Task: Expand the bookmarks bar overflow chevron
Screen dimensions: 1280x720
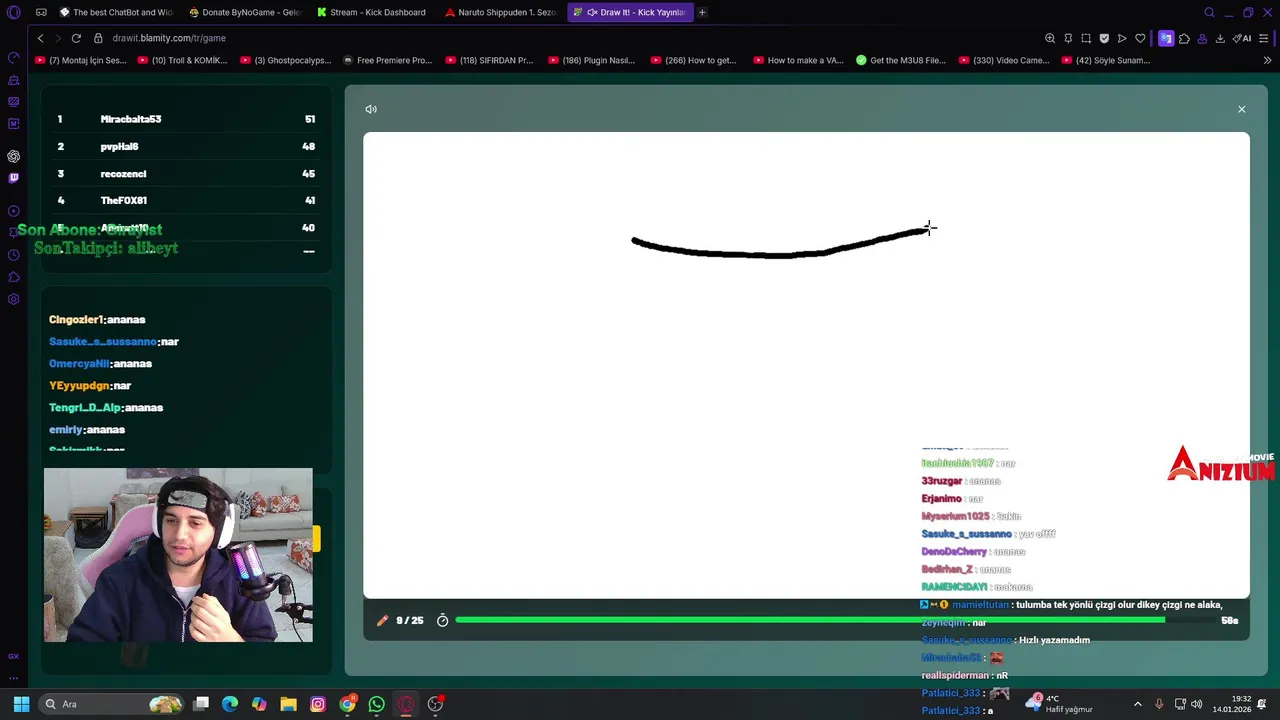Action: point(1268,60)
